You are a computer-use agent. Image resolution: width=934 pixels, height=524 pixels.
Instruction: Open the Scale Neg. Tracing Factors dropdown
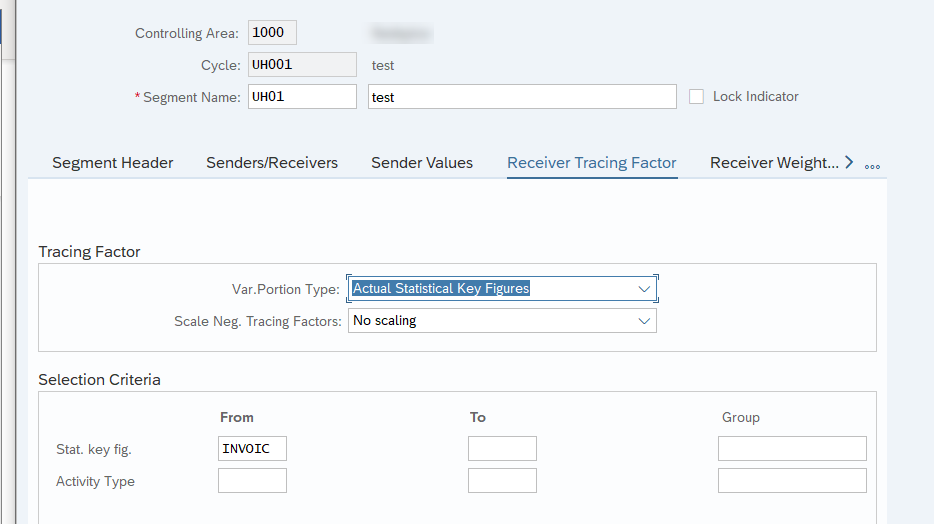[643, 321]
